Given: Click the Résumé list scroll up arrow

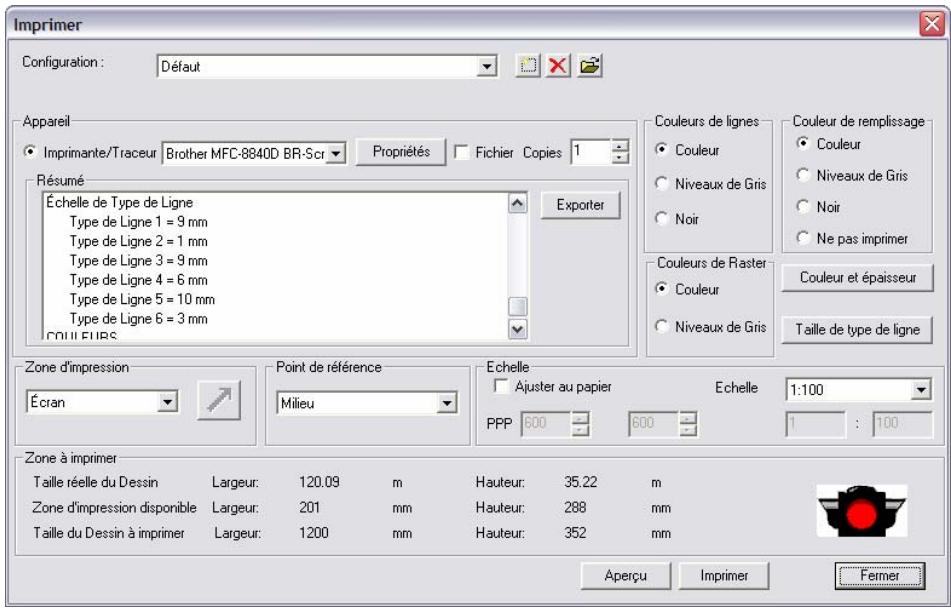Looking at the screenshot, I should tap(517, 203).
